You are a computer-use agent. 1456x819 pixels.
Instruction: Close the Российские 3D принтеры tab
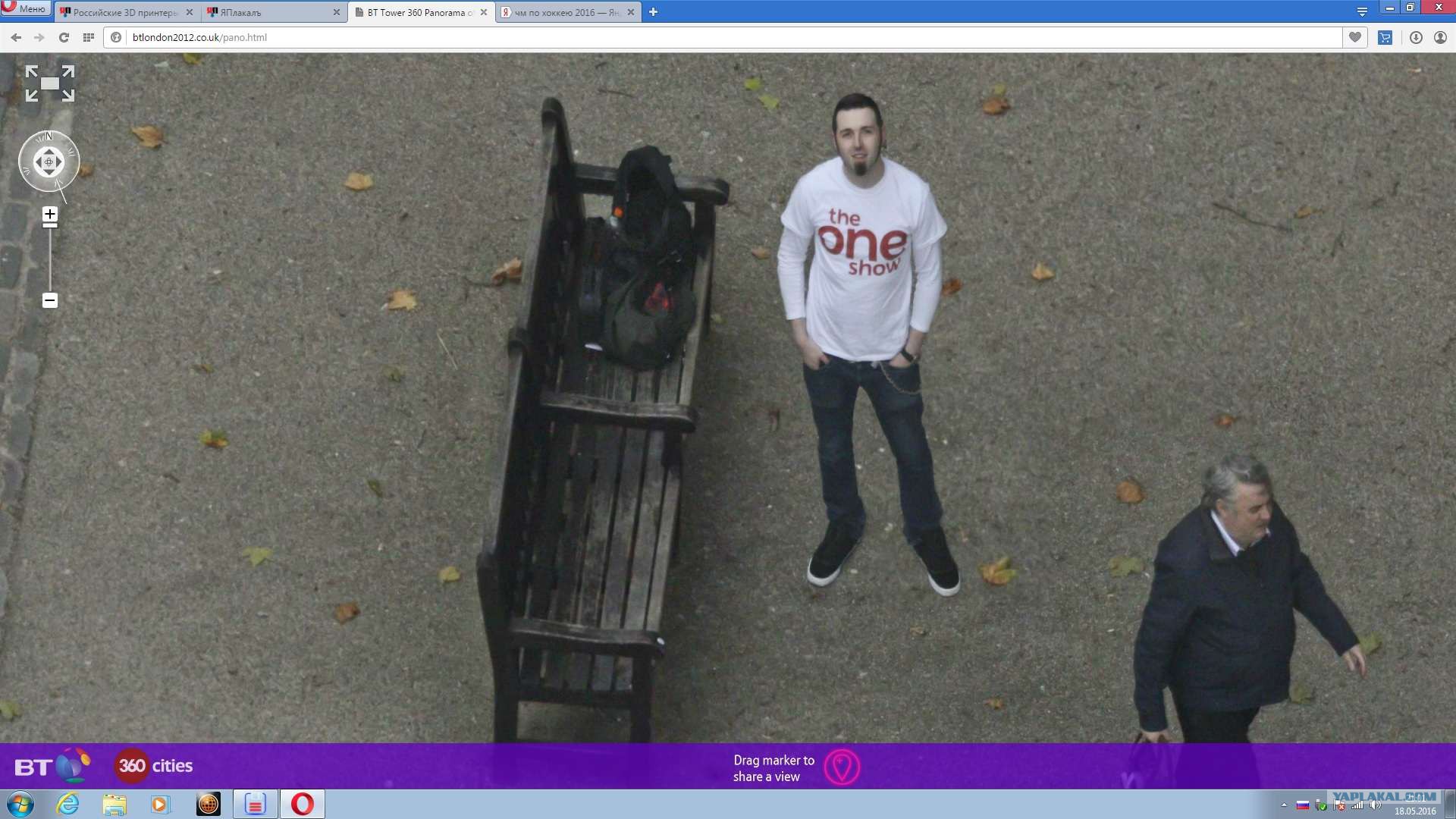pos(190,12)
